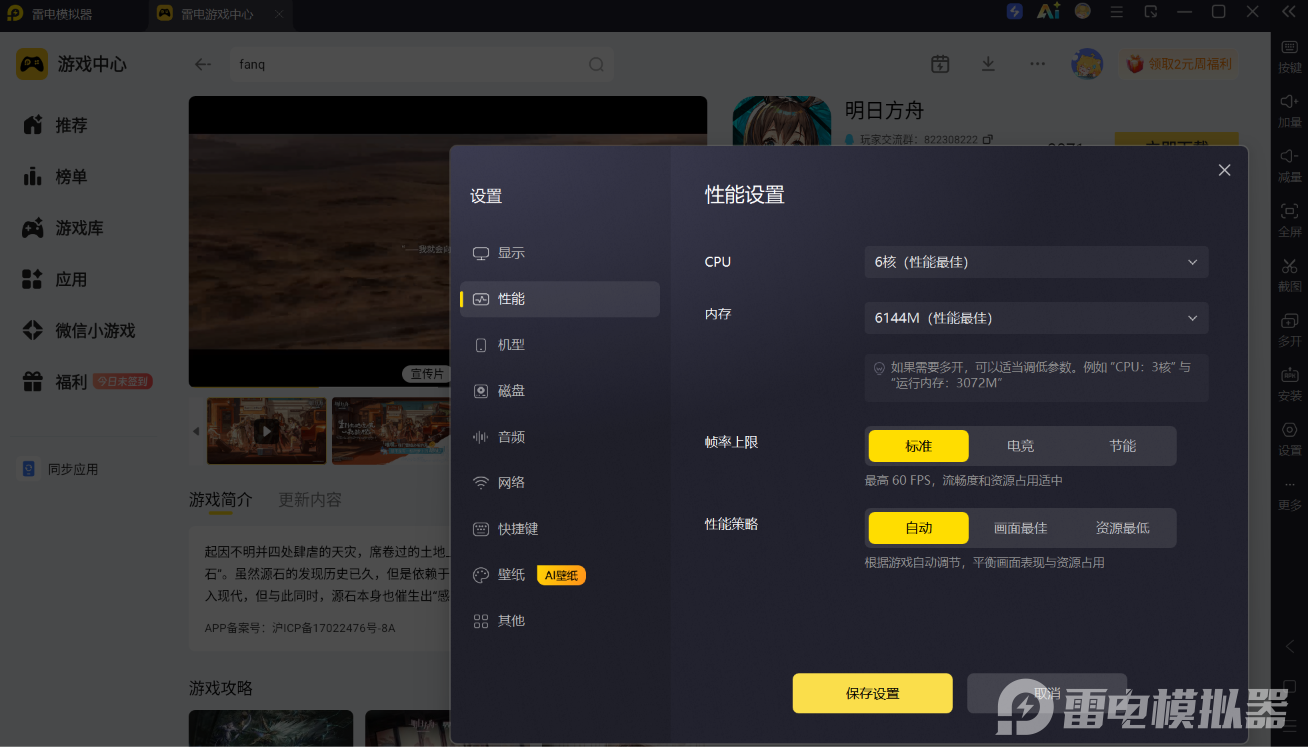This screenshot has height=747, width=1308.
Task: Click the previous arrow beside the thumbnails
Action: point(196,431)
